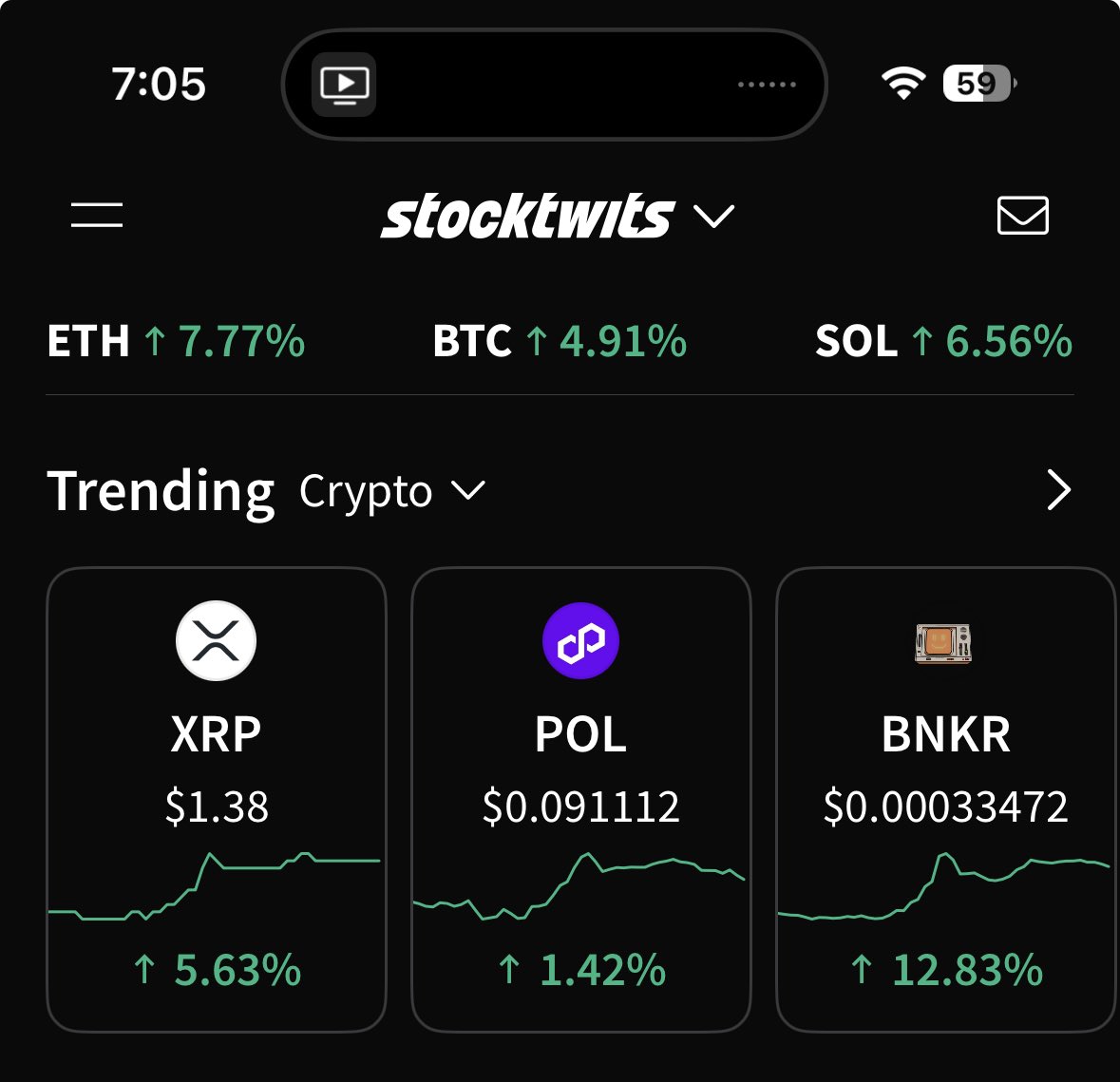The image size is (1120, 1082).
Task: Tap the BNKR 12.83% gain label
Action: pos(946,970)
